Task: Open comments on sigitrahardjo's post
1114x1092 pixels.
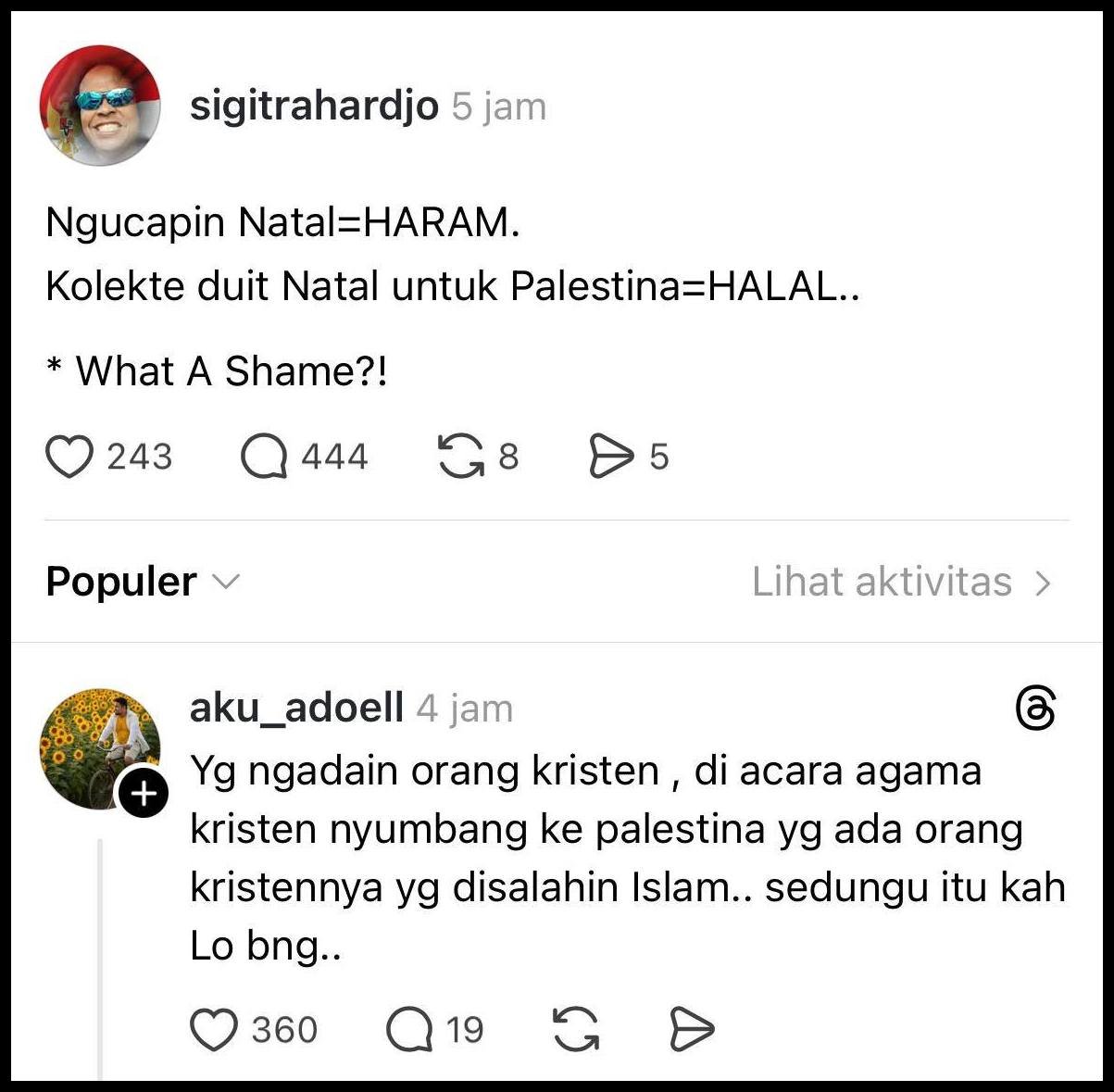Action: (x=264, y=457)
